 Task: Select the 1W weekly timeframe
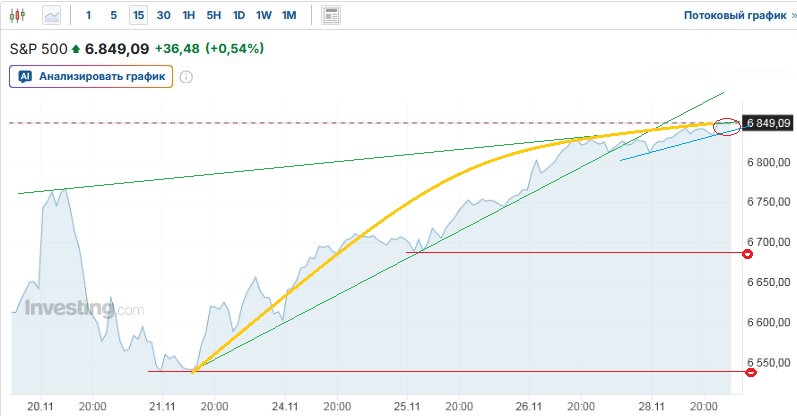pos(263,16)
